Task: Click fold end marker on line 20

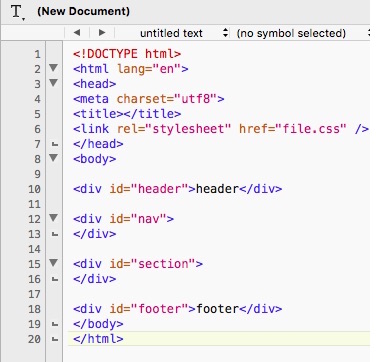Action: click(55, 339)
